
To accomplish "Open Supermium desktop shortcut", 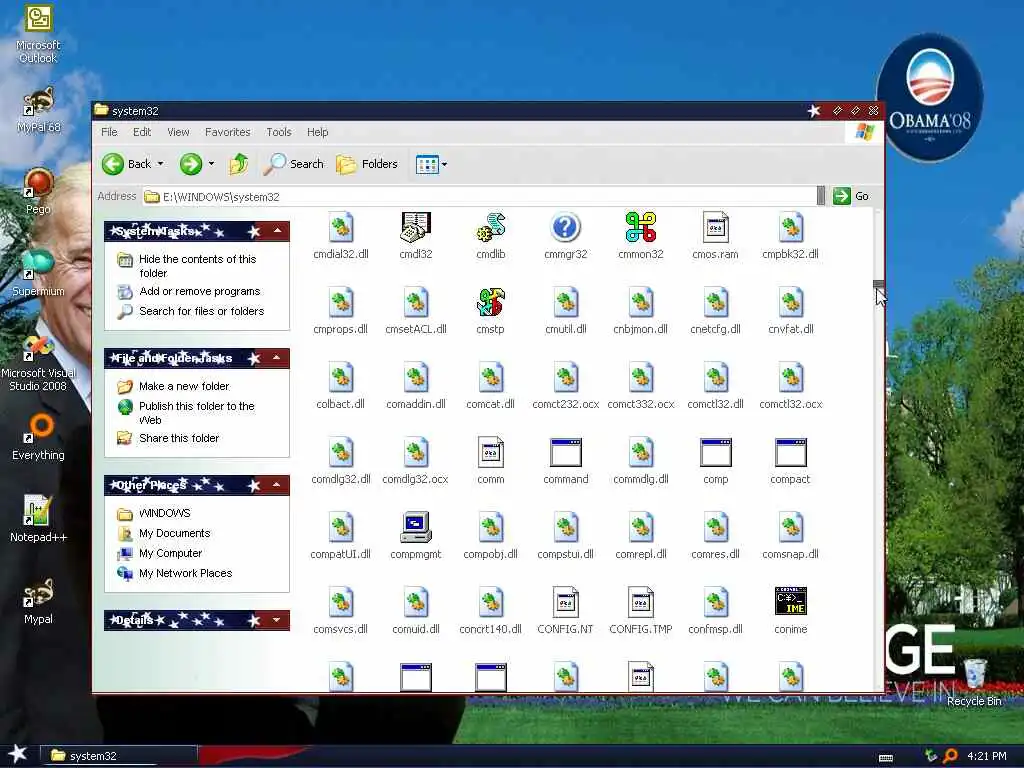I will click(x=38, y=273).
